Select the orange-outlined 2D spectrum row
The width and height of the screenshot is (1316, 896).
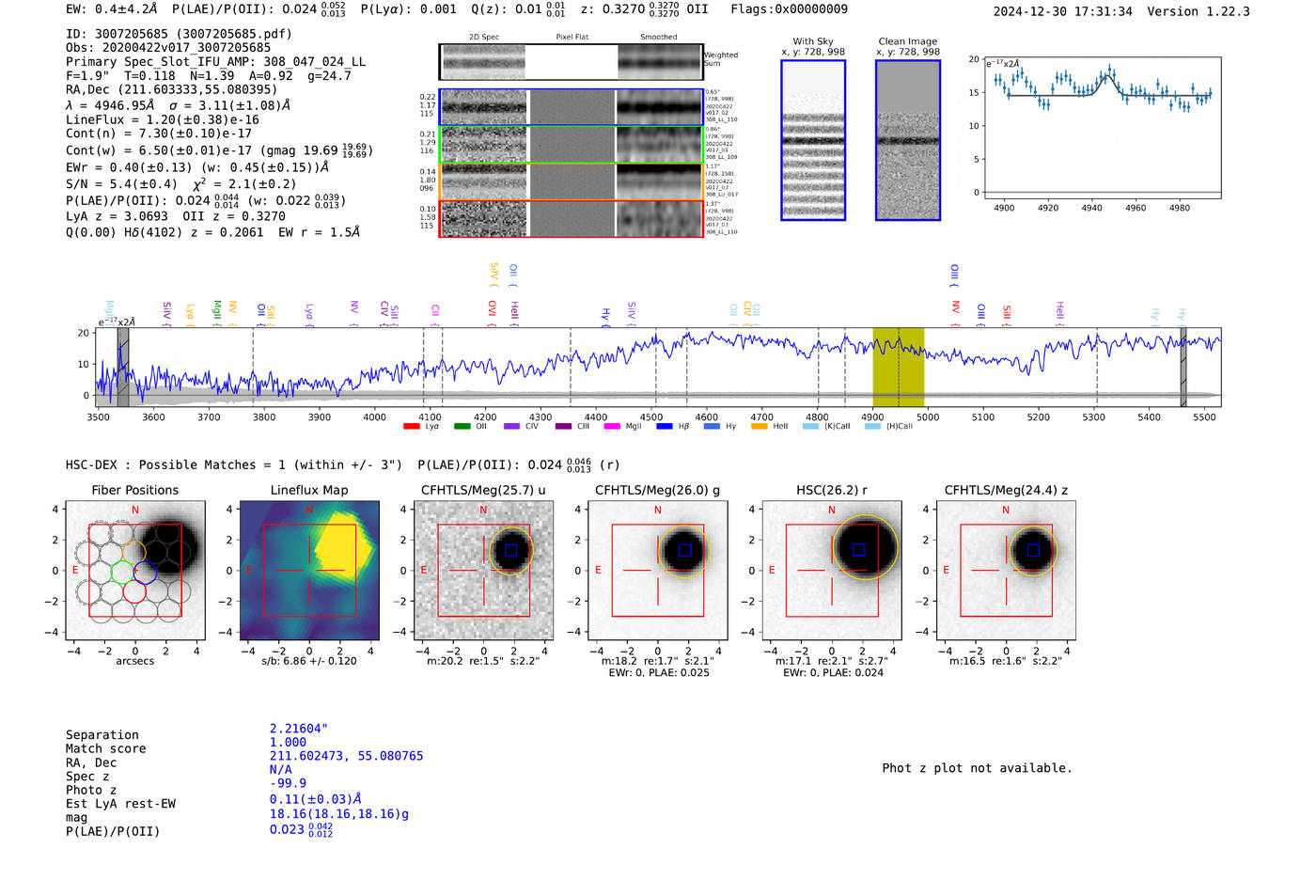(x=571, y=181)
